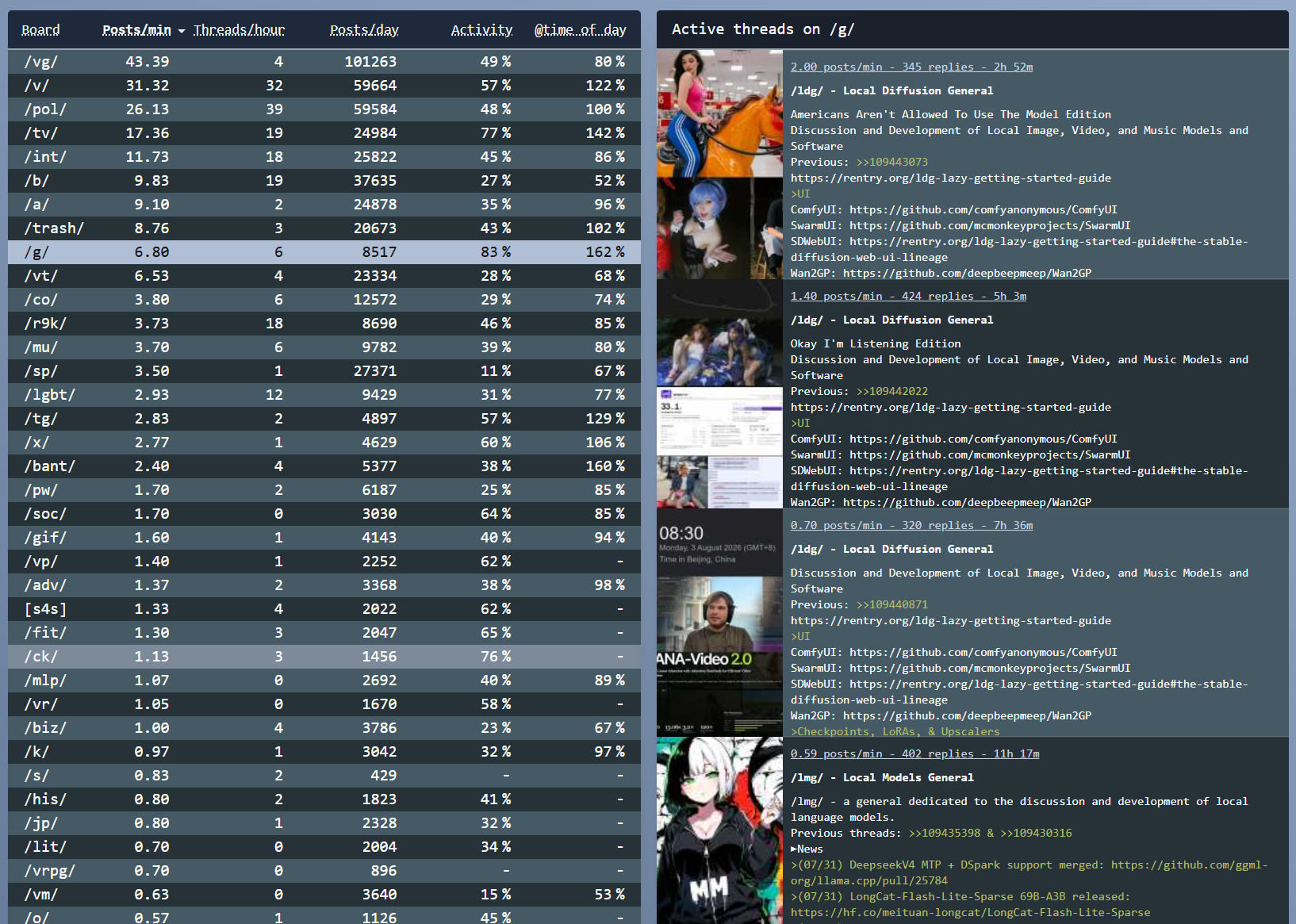
Task: Select the /his/ board row
Action: click(x=324, y=799)
